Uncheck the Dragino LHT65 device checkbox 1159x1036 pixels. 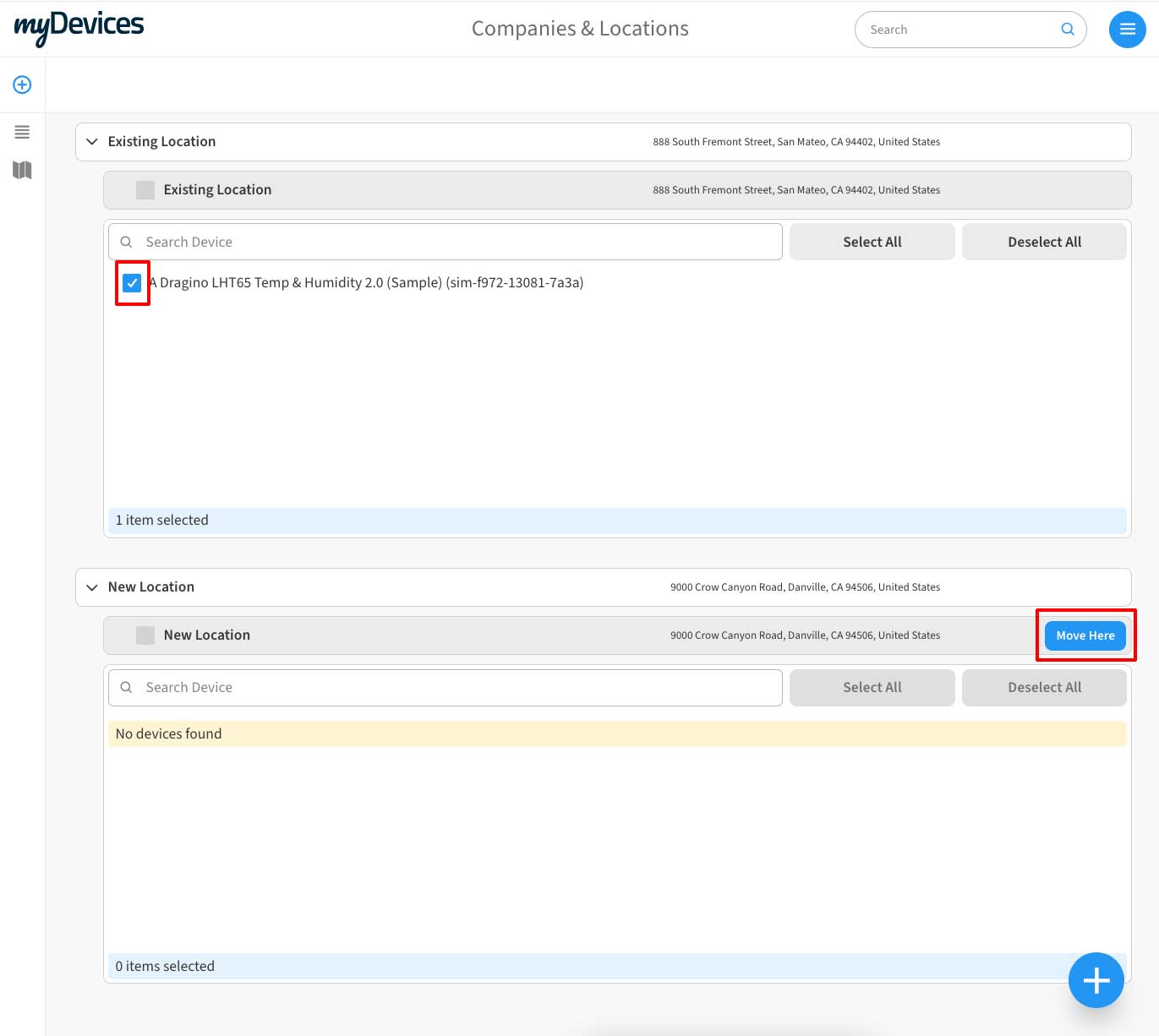pyautogui.click(x=132, y=283)
